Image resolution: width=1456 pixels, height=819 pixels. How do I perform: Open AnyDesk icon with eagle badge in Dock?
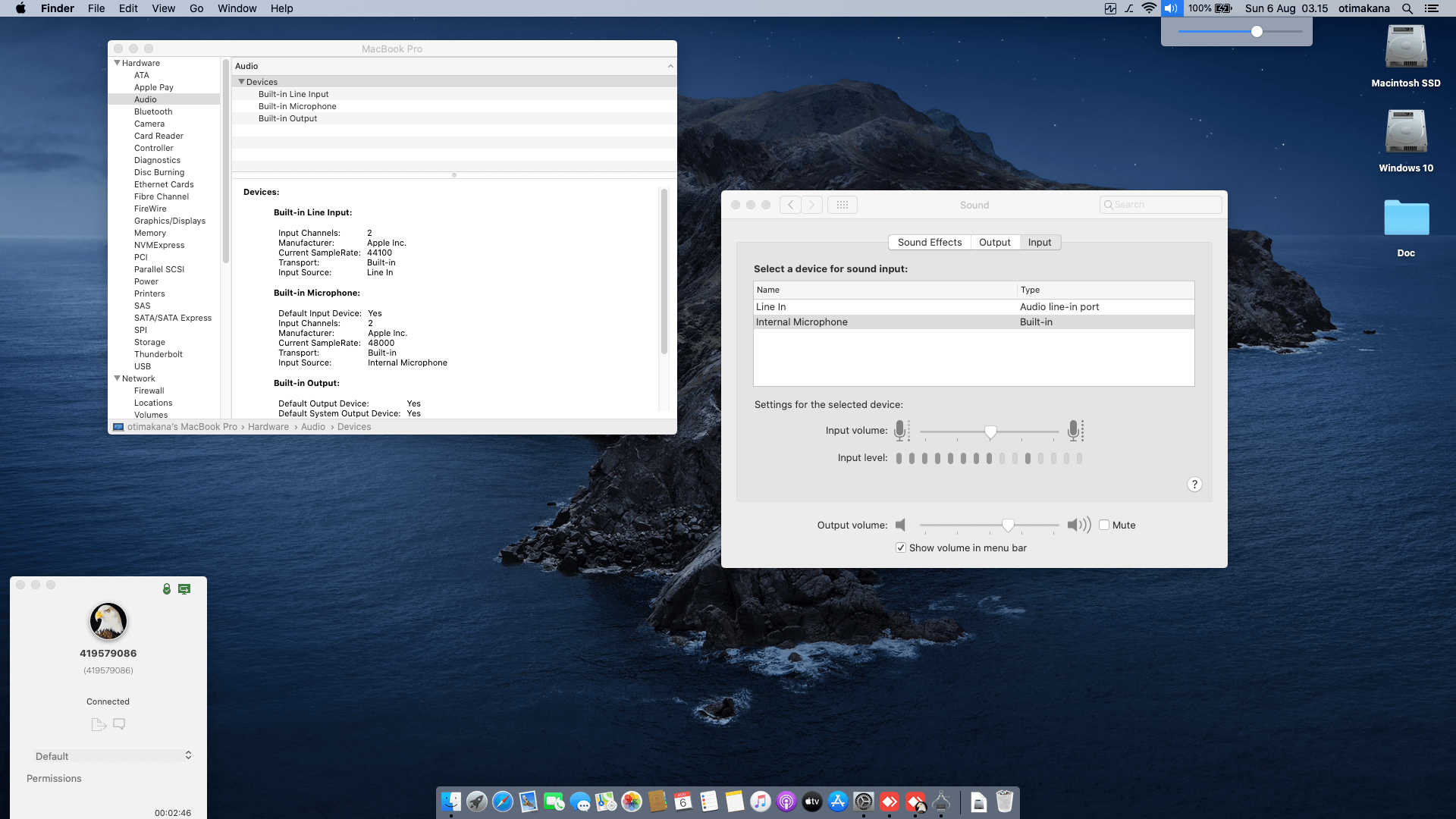pos(916,802)
